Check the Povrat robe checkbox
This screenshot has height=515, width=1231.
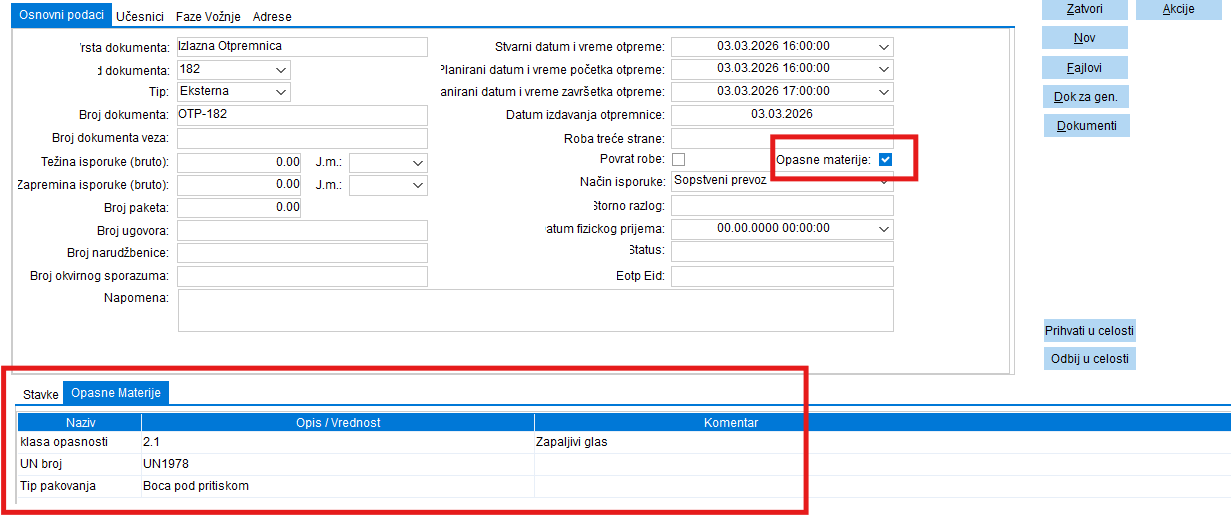(679, 160)
